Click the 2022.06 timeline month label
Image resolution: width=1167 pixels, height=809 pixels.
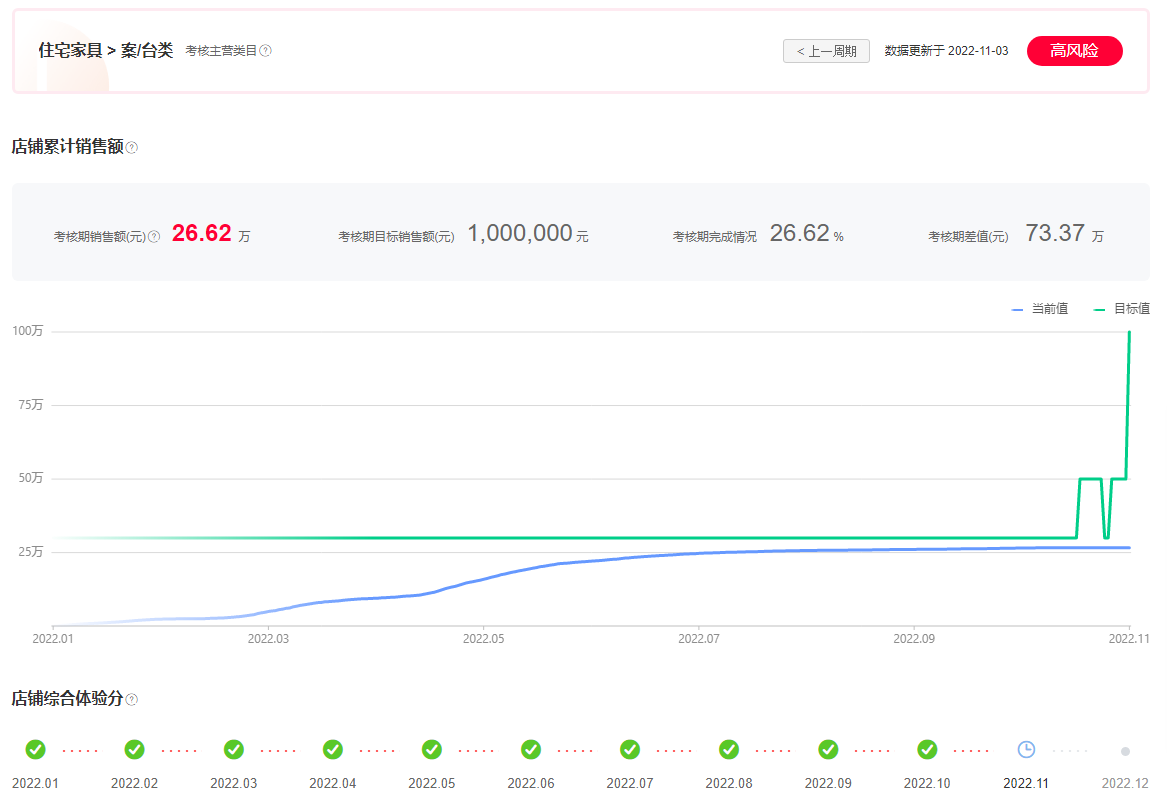point(531,784)
